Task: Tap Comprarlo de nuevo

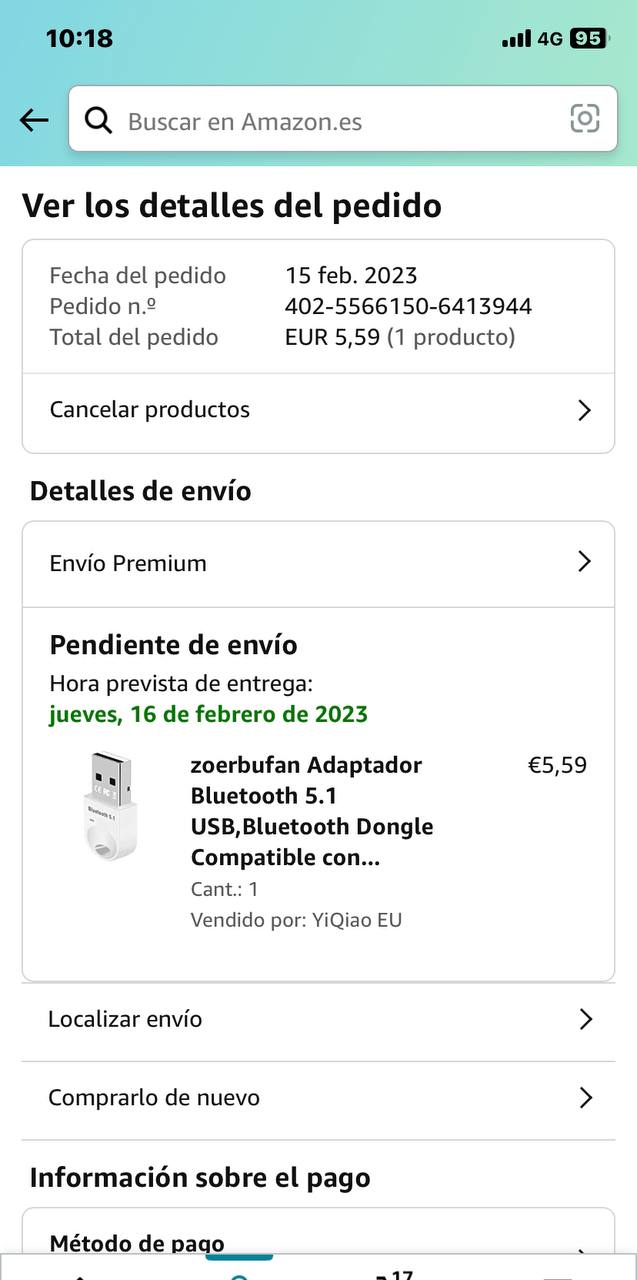Action: coord(154,1098)
